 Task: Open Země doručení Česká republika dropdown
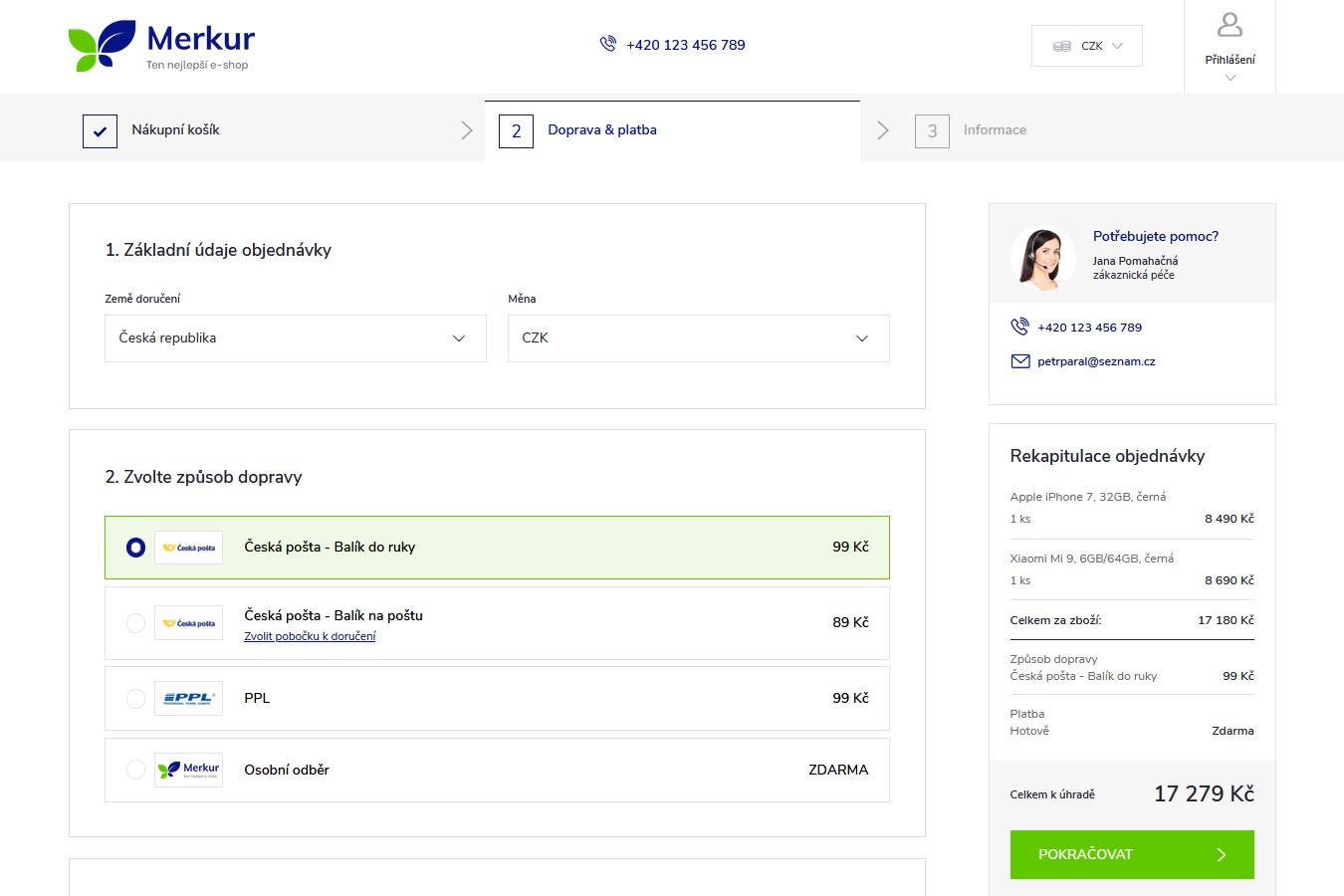pos(296,338)
